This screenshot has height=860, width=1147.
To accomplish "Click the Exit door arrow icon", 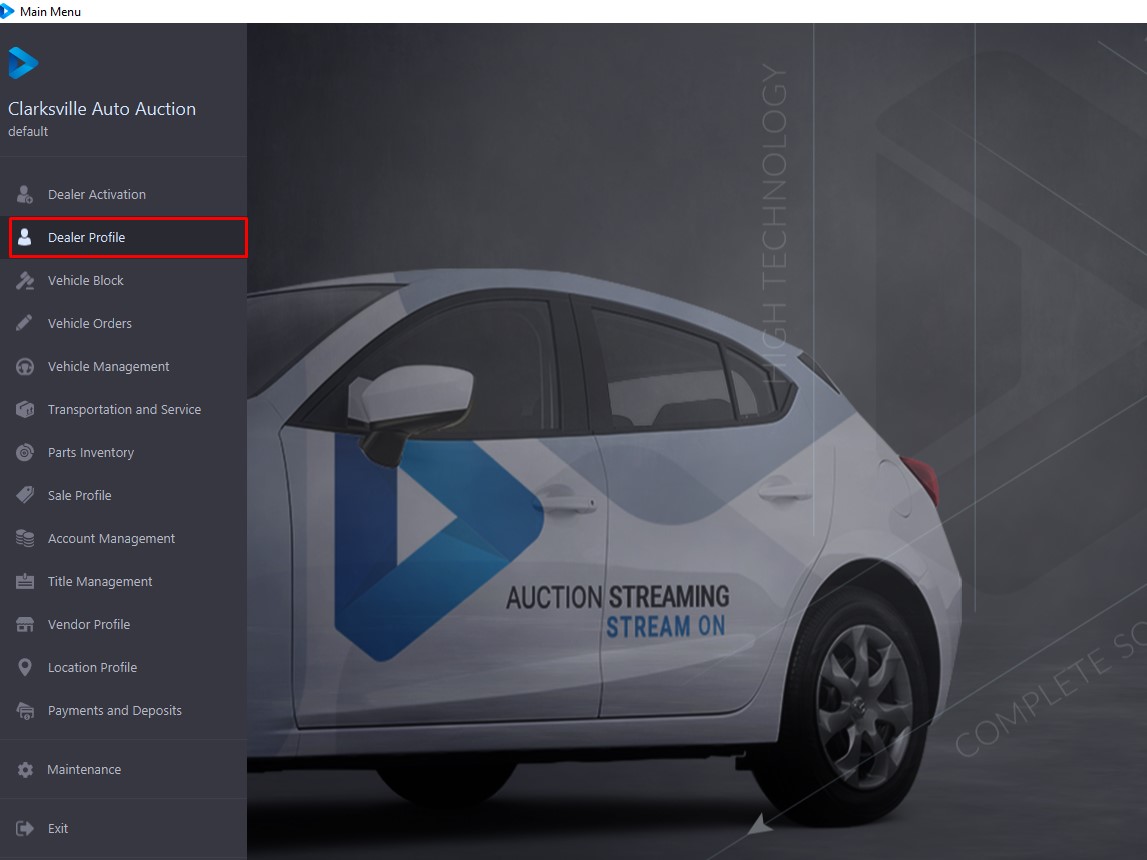I will (25, 829).
